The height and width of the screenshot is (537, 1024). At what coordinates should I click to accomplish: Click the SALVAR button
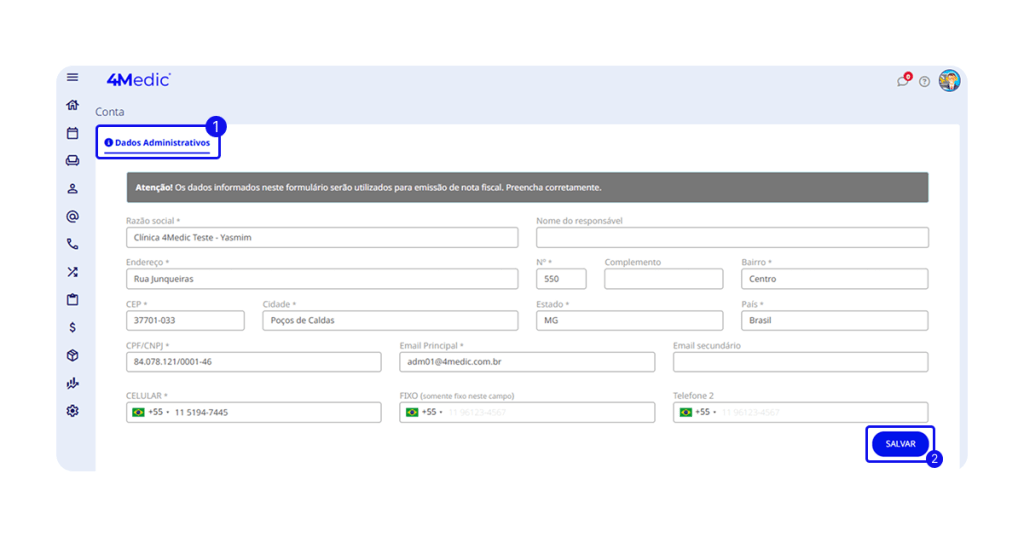(900, 444)
